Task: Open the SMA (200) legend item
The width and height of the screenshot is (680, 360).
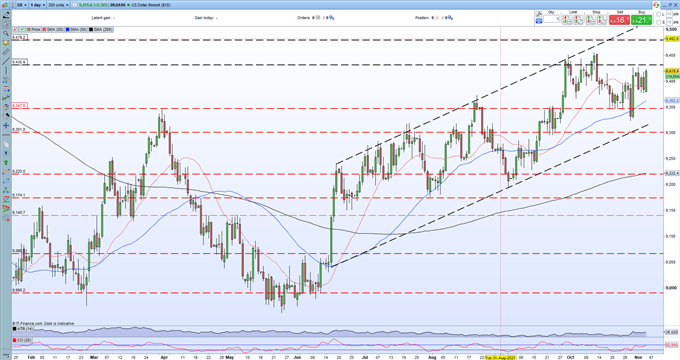Action: [100, 29]
